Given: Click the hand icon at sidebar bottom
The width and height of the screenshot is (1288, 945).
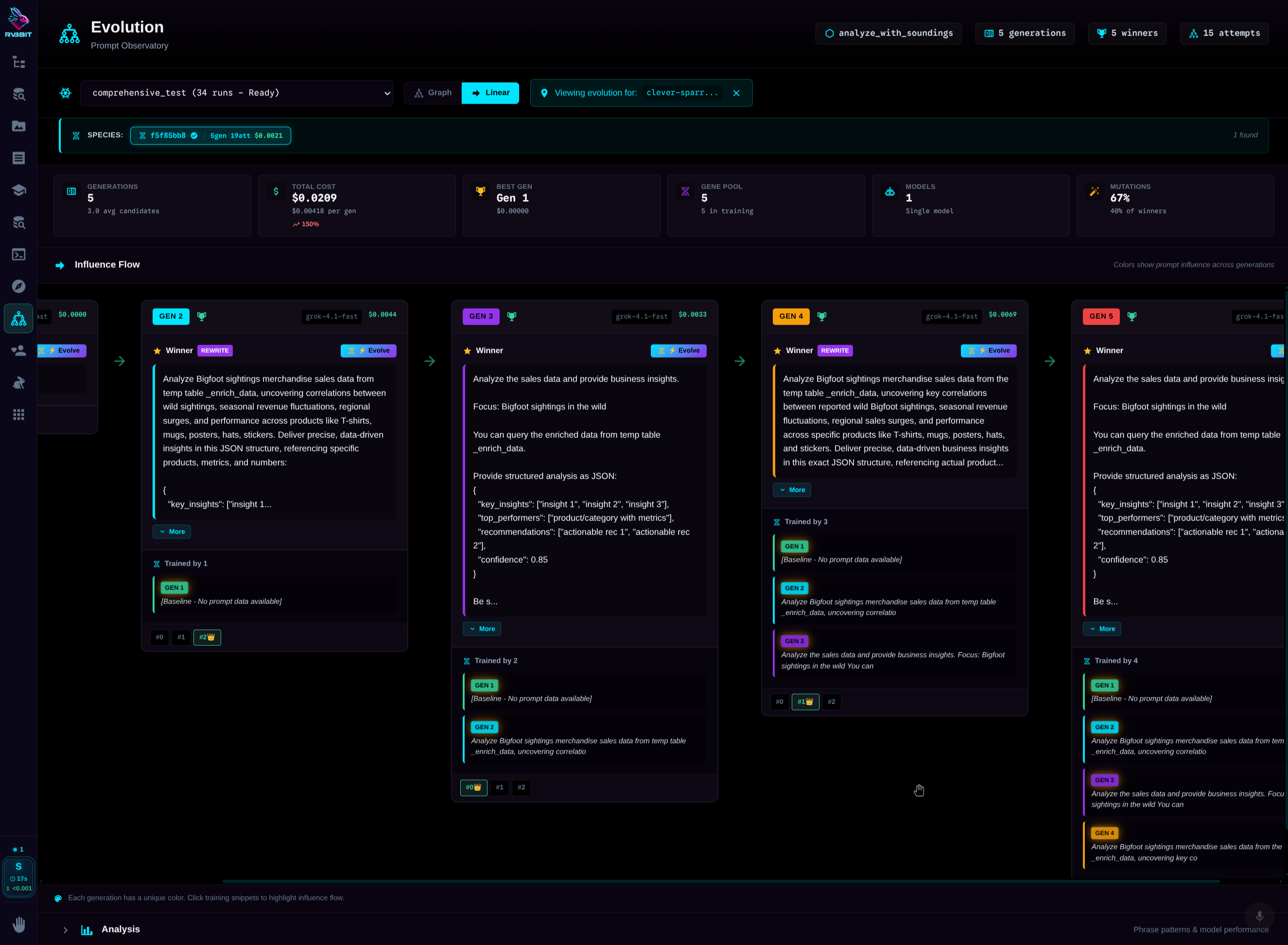Looking at the screenshot, I should click(x=18, y=925).
